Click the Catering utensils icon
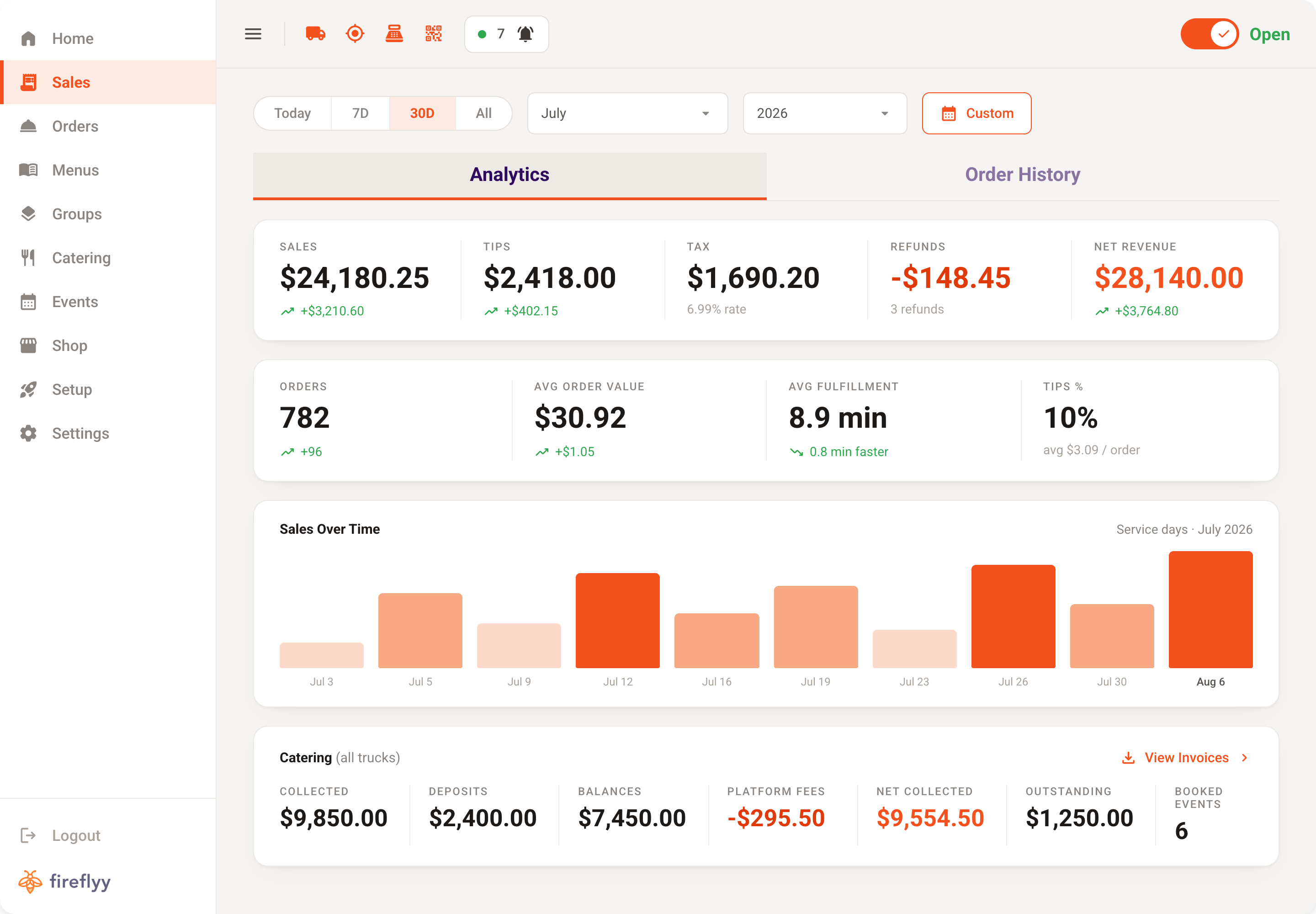1316x914 pixels. coord(28,258)
